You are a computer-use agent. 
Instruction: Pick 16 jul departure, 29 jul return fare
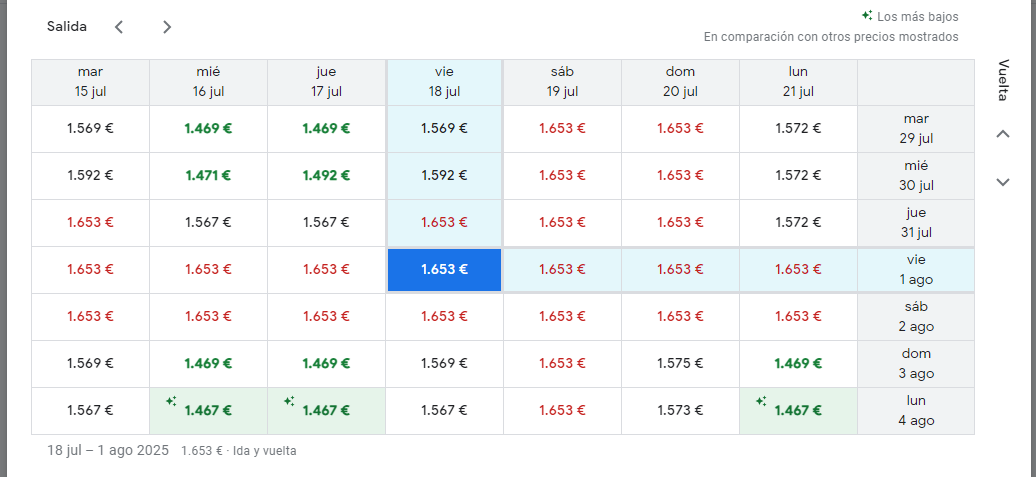click(208, 129)
